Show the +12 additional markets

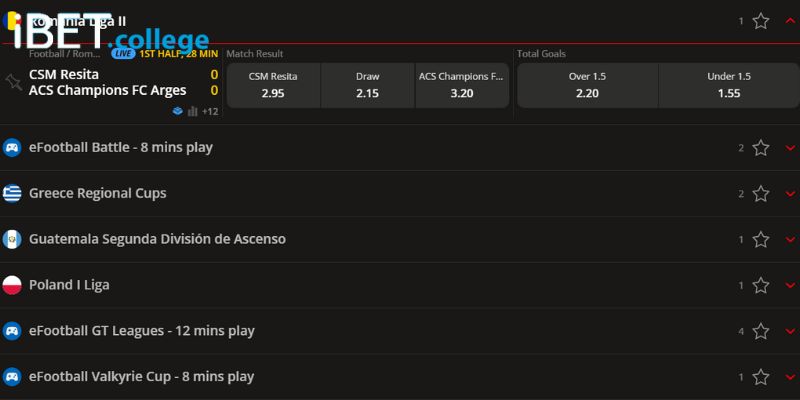coord(210,111)
